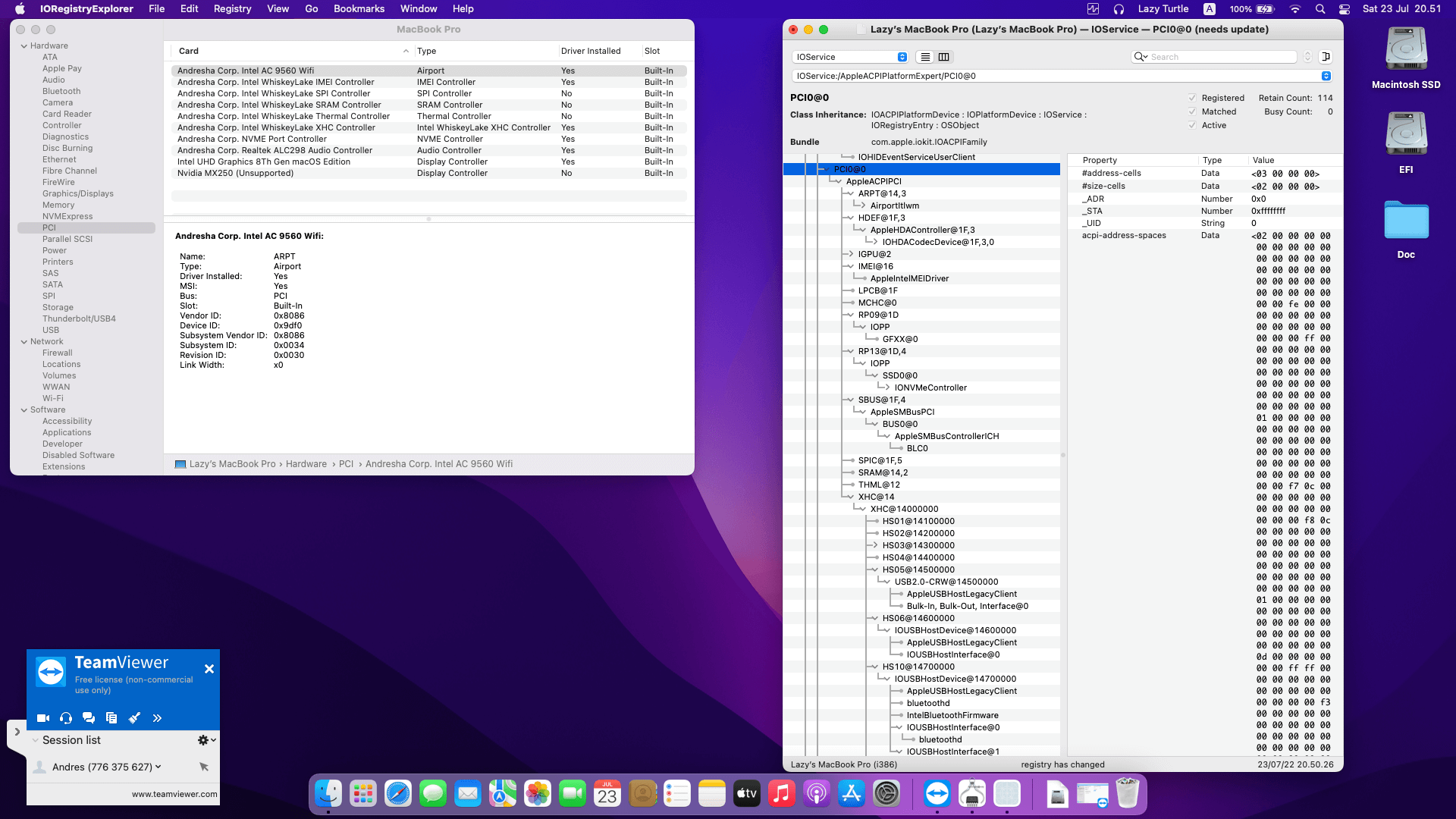Open the Trash in the Dock

click(1128, 794)
